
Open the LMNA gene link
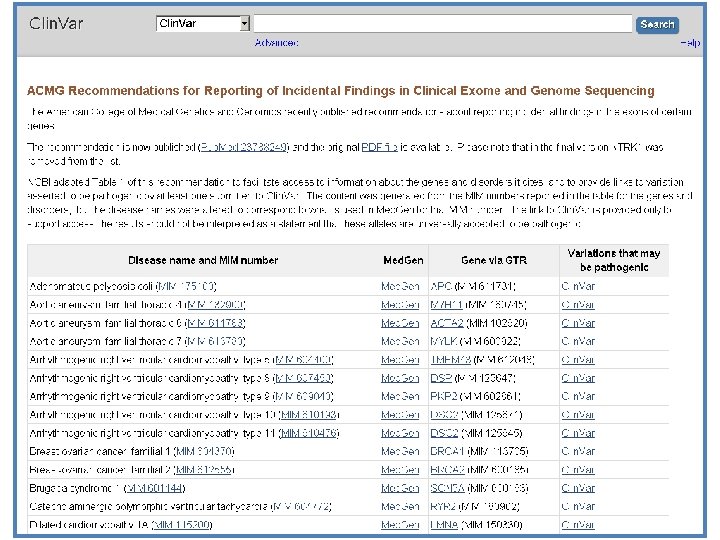coord(444,525)
